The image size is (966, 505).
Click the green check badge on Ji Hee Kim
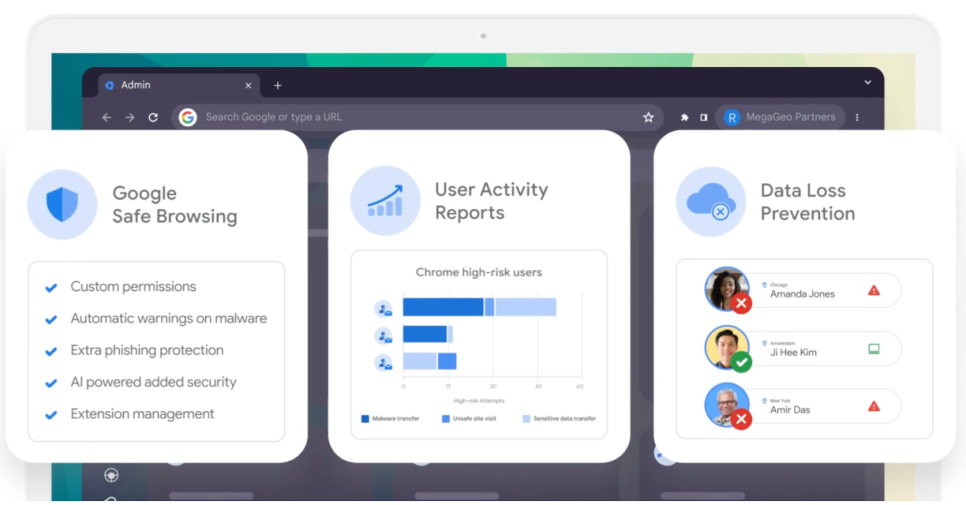[x=742, y=362]
